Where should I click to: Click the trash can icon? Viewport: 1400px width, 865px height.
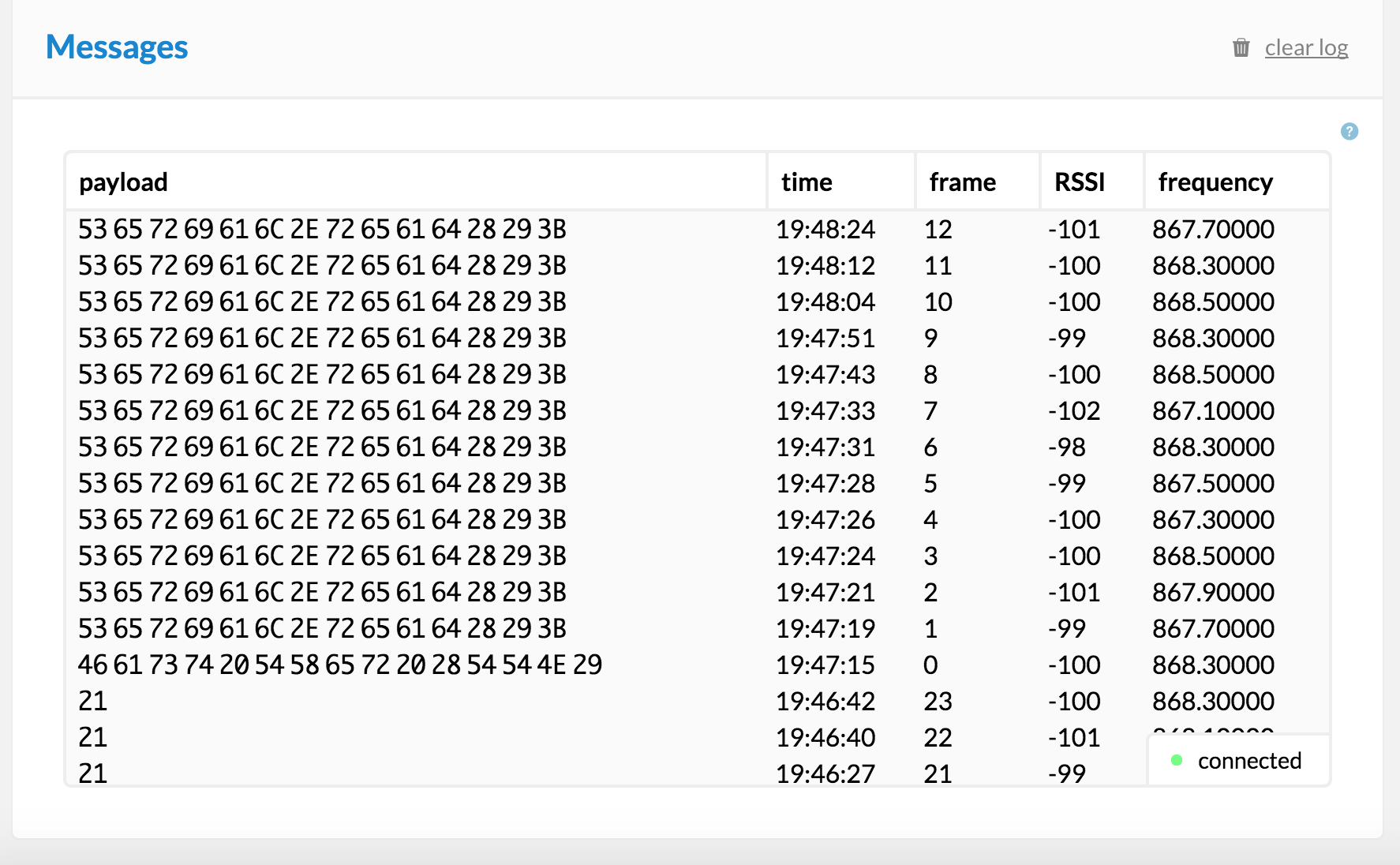(1241, 48)
